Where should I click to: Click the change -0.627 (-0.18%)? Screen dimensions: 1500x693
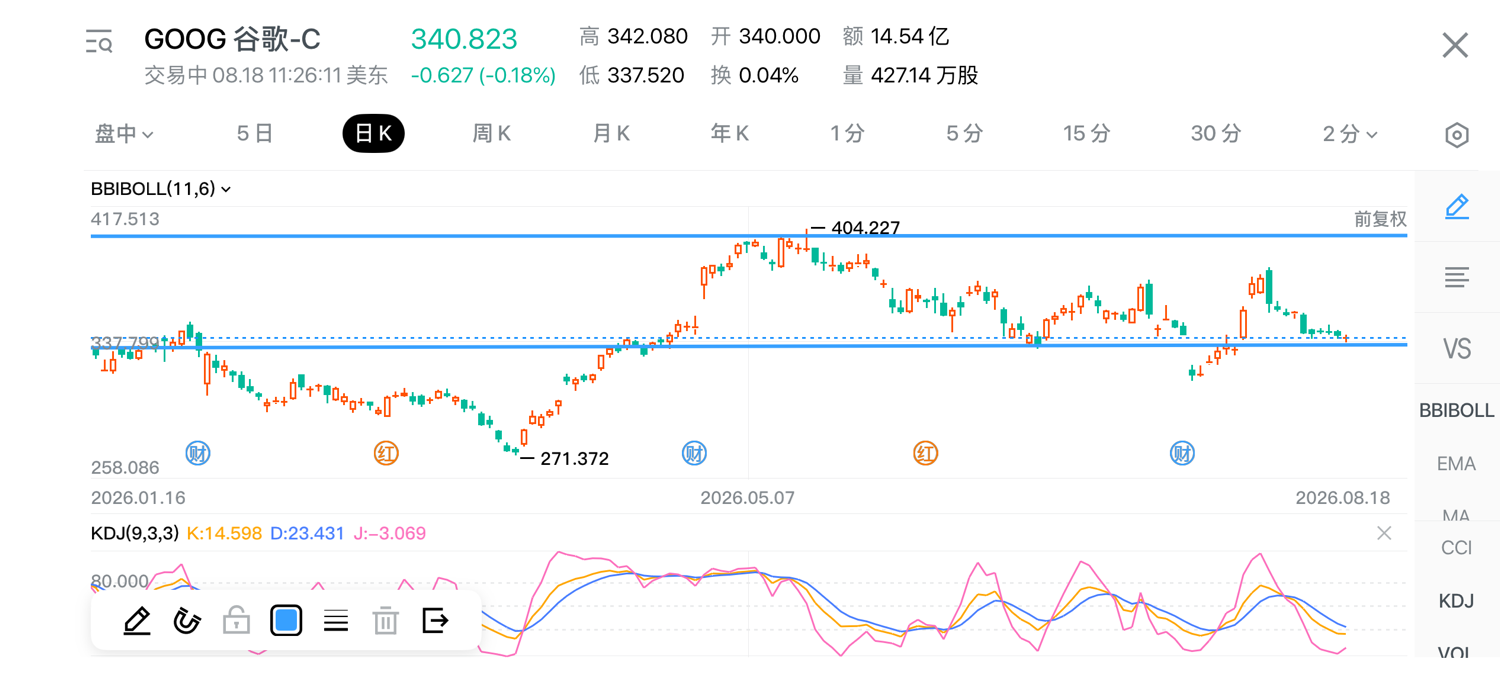483,76
